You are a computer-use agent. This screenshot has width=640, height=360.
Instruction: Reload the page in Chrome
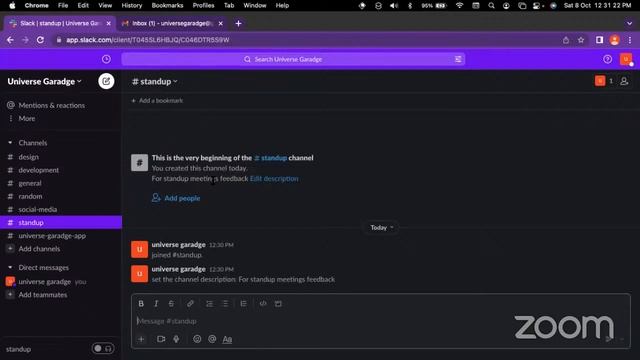(x=40, y=40)
